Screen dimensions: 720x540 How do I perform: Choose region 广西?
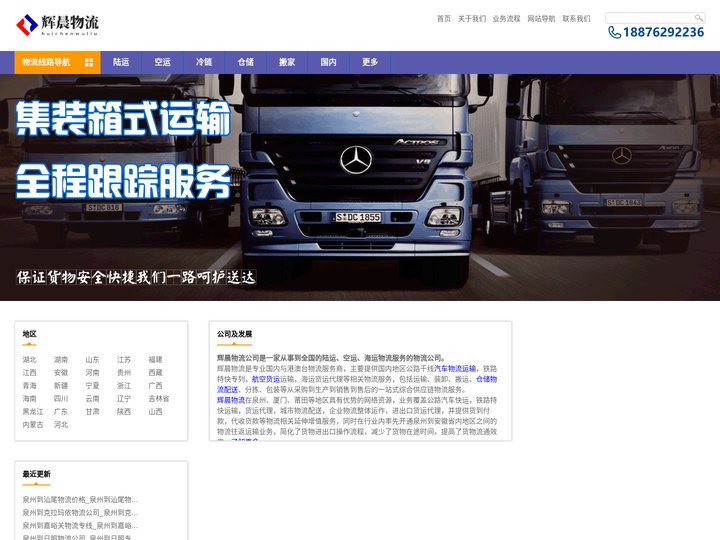coord(155,386)
